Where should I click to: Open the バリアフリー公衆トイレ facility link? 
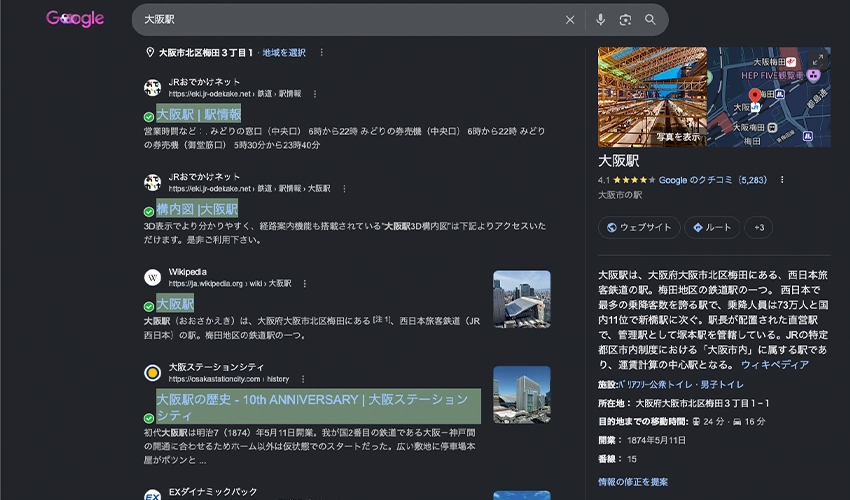click(x=655, y=384)
